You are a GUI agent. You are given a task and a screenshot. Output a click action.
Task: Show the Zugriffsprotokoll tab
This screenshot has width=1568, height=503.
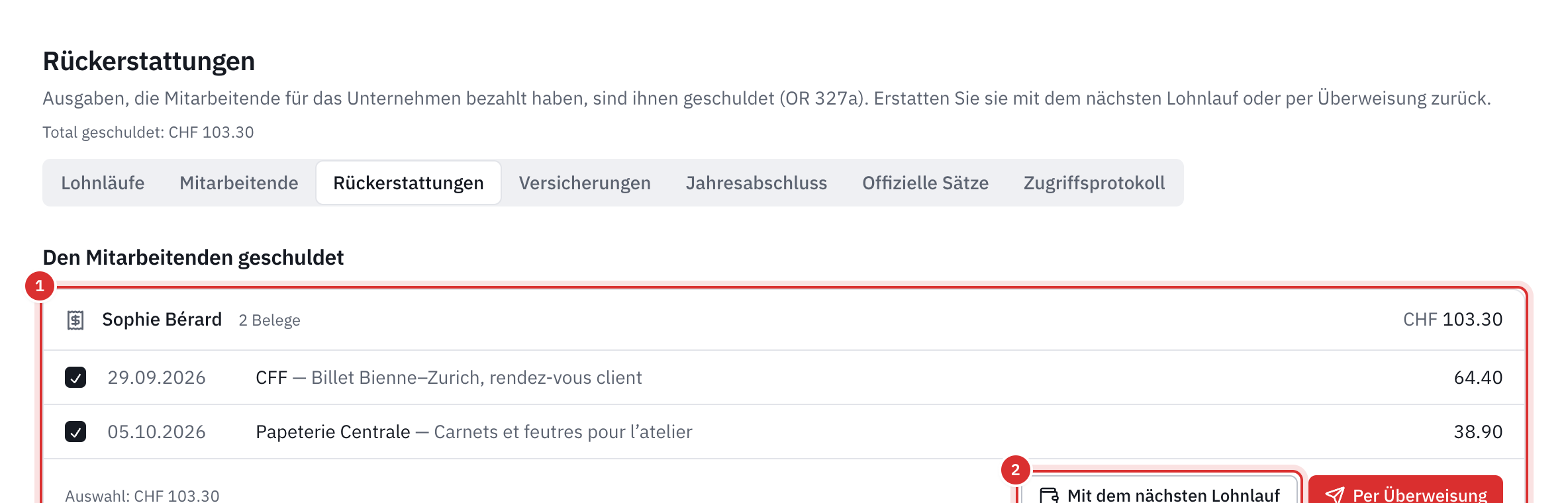pyautogui.click(x=1094, y=183)
